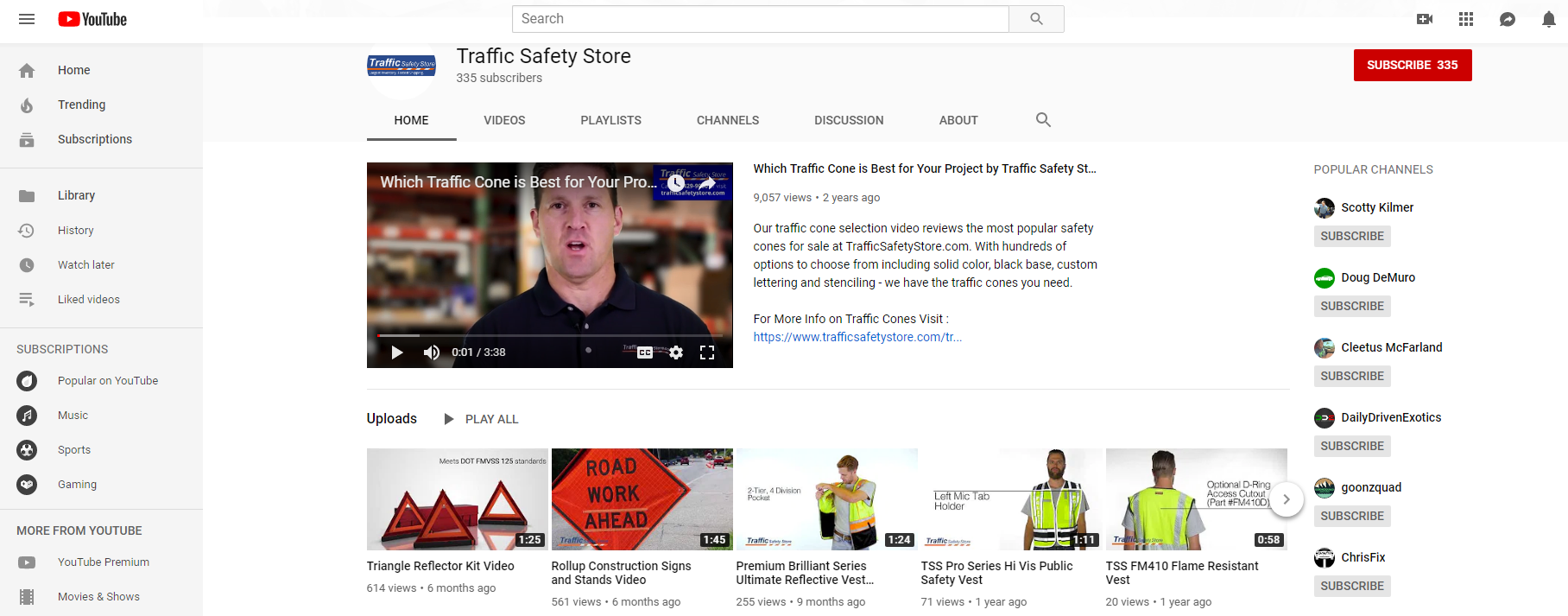Click Watch later clock on video player
Screen dimensions: 1568x616
676,182
